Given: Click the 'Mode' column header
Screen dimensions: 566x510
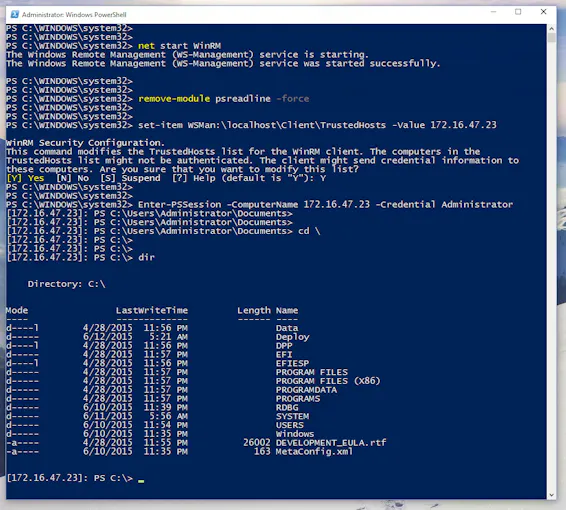Looking at the screenshot, I should tap(17, 310).
